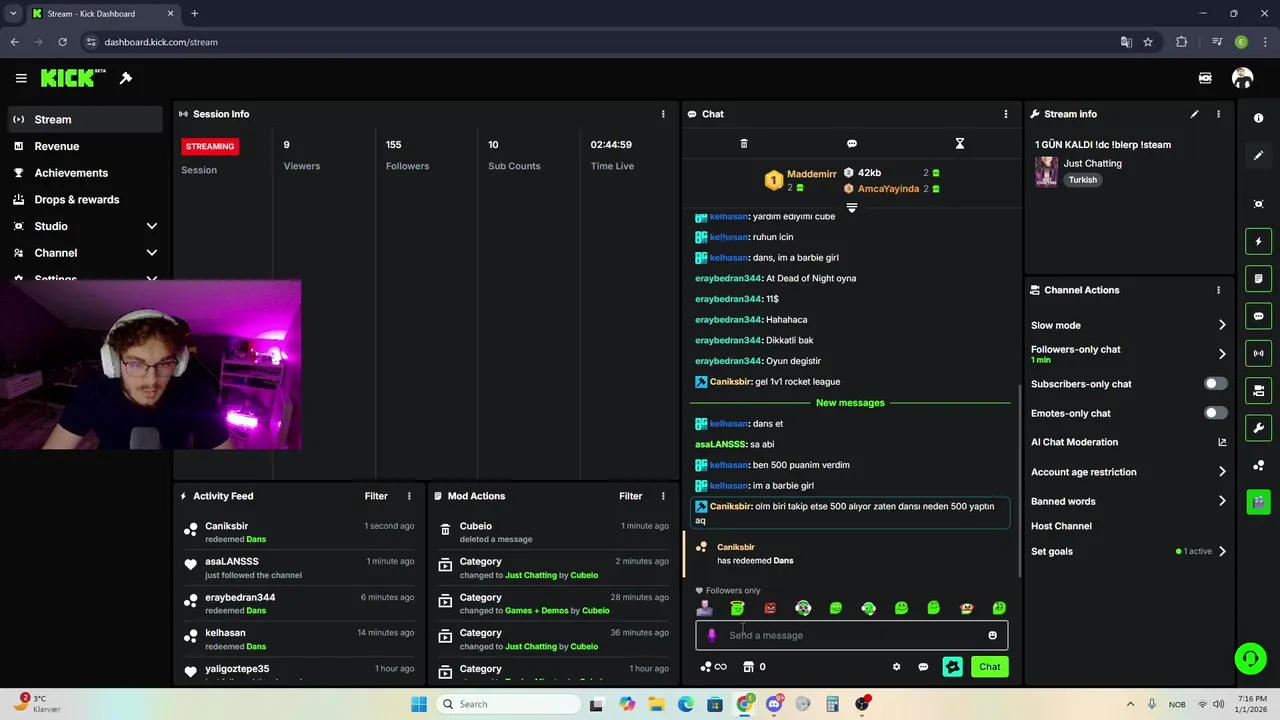Image resolution: width=1280 pixels, height=720 pixels.
Task: Open Windows Start button on taskbar
Action: tap(419, 704)
